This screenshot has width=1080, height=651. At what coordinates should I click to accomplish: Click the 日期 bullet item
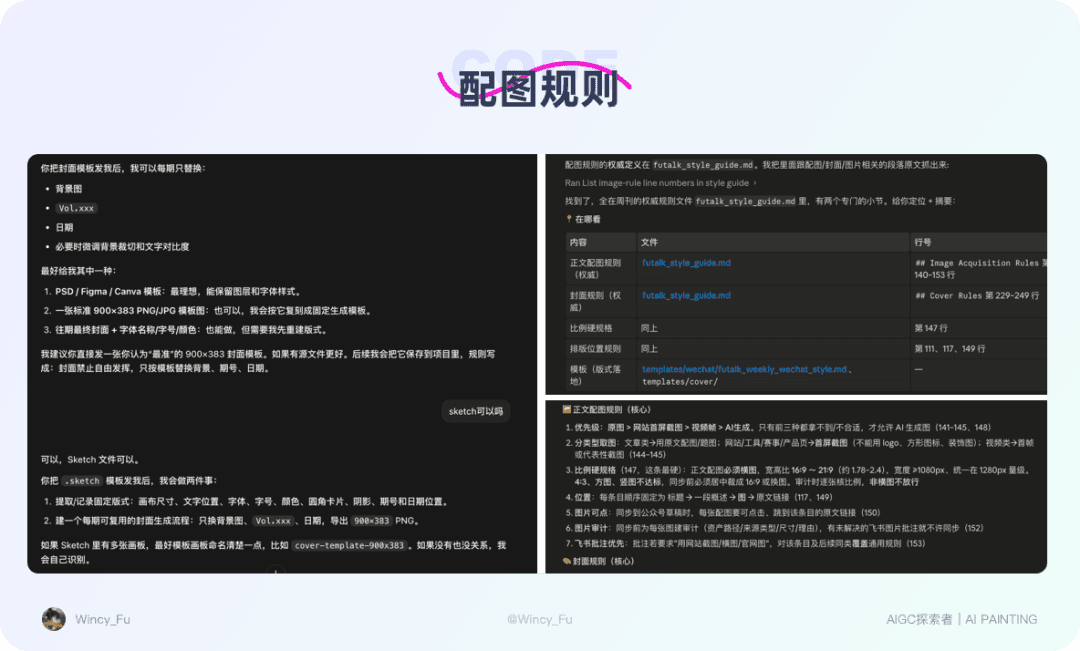(64, 227)
